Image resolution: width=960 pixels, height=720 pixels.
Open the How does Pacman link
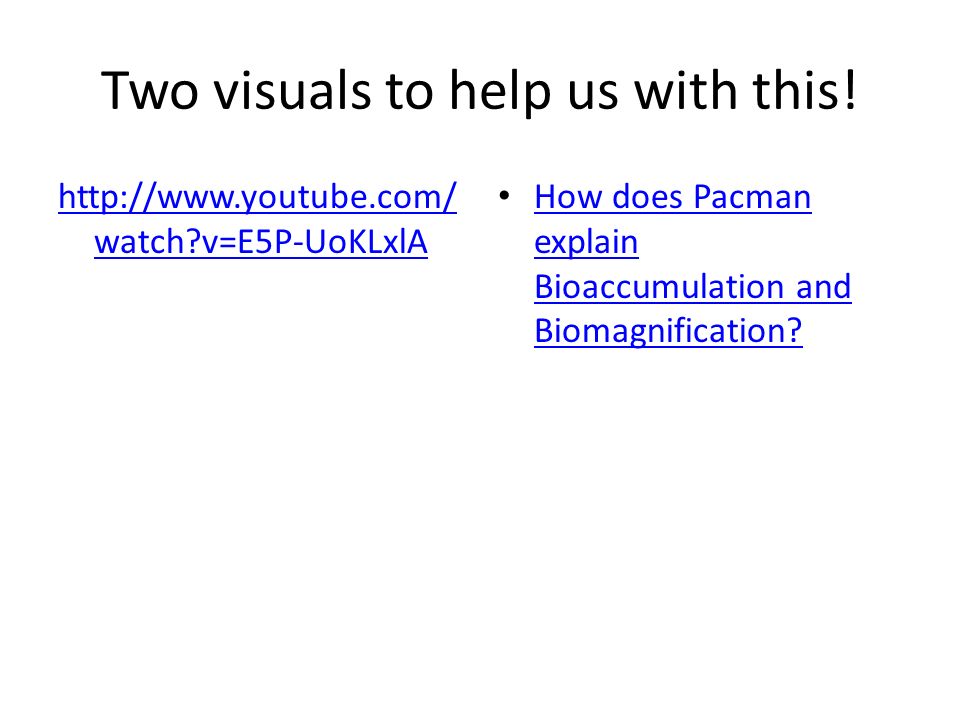click(x=673, y=197)
